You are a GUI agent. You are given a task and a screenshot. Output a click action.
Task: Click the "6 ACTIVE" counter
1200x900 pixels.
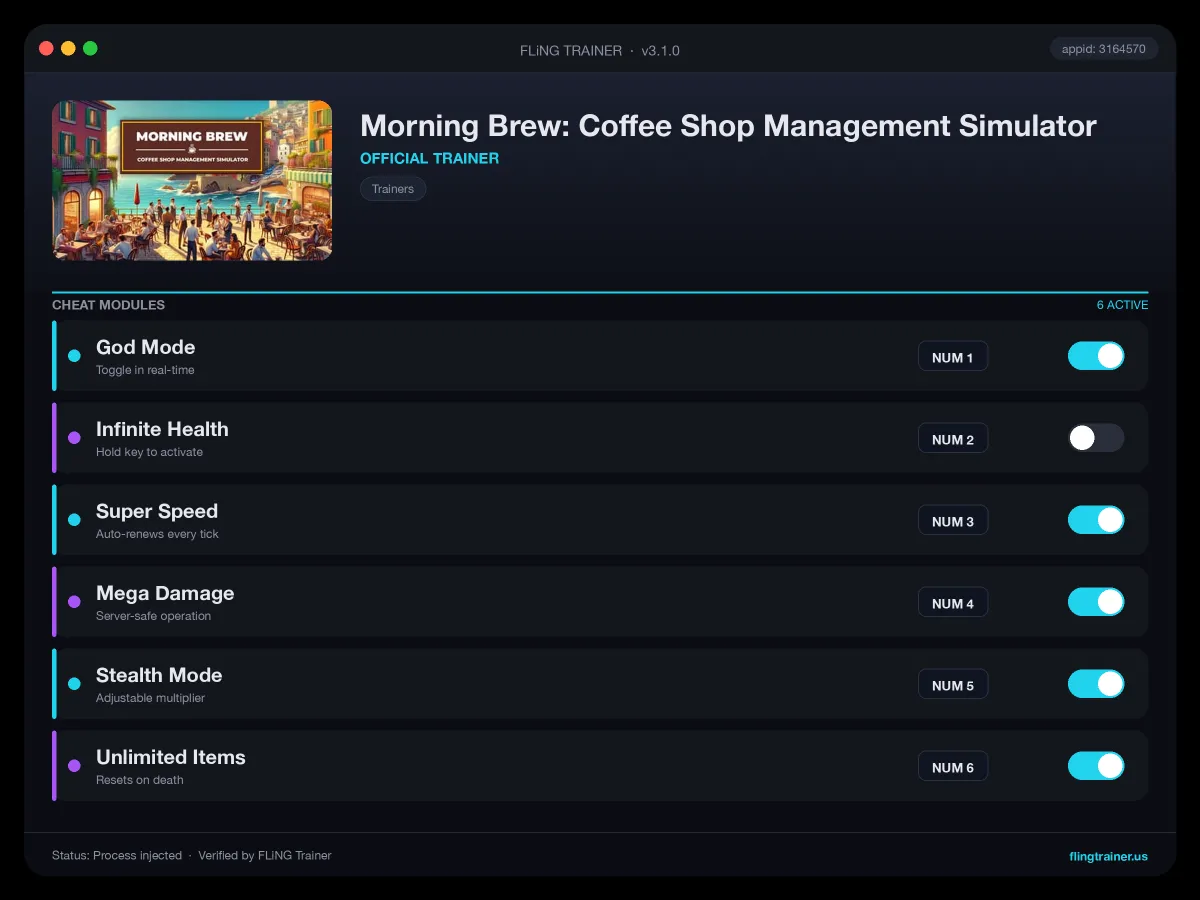1122,305
